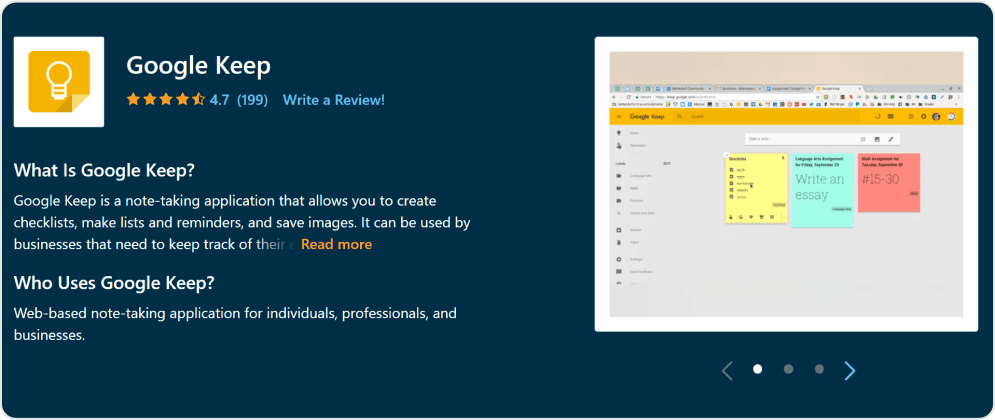Click the hamburger menu icon in Keep header
The height and width of the screenshot is (420, 995).
coord(619,117)
